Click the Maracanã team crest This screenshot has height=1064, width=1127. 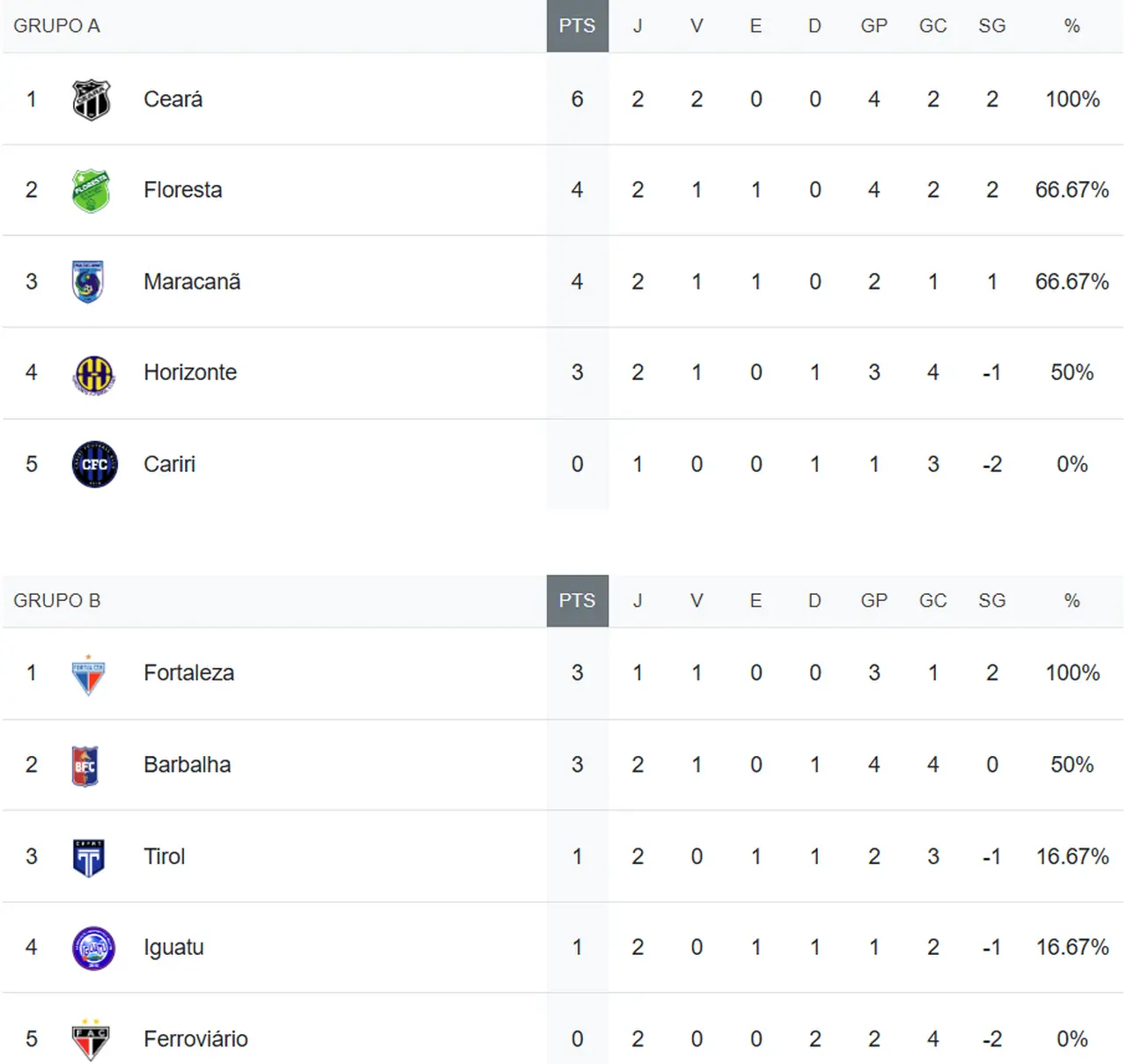(88, 282)
